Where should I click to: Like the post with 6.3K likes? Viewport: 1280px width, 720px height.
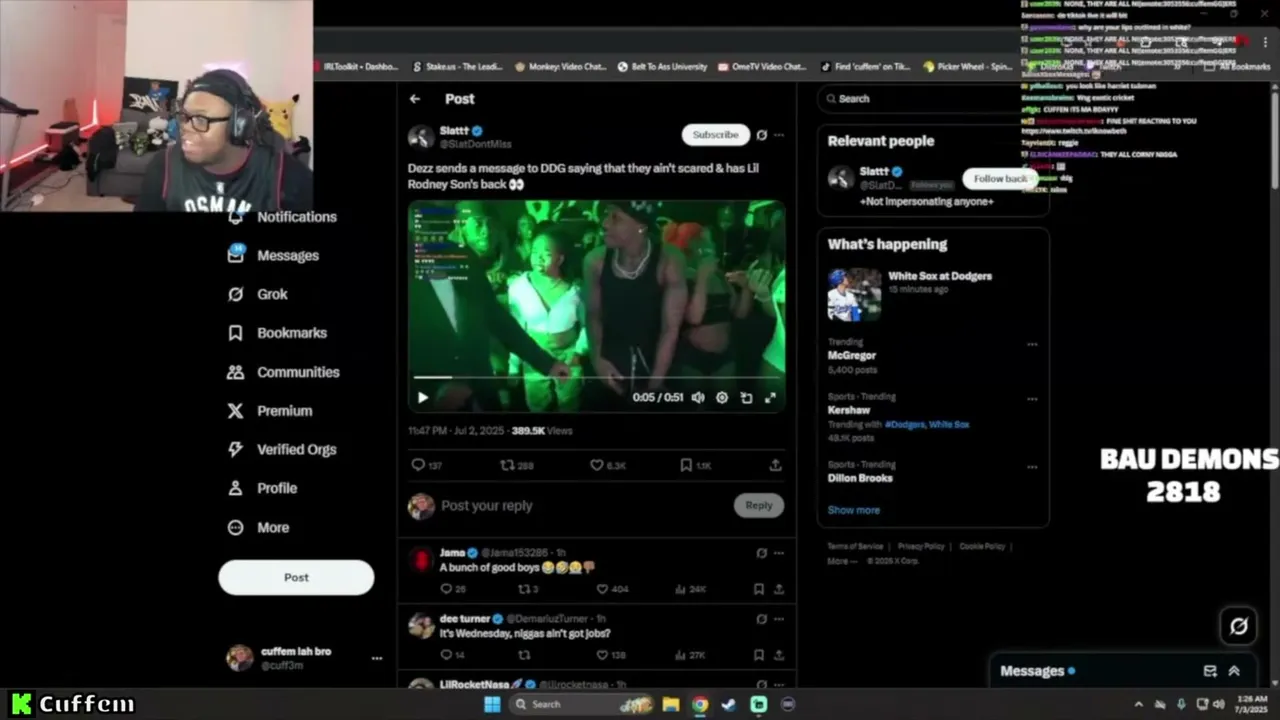pyautogui.click(x=608, y=465)
